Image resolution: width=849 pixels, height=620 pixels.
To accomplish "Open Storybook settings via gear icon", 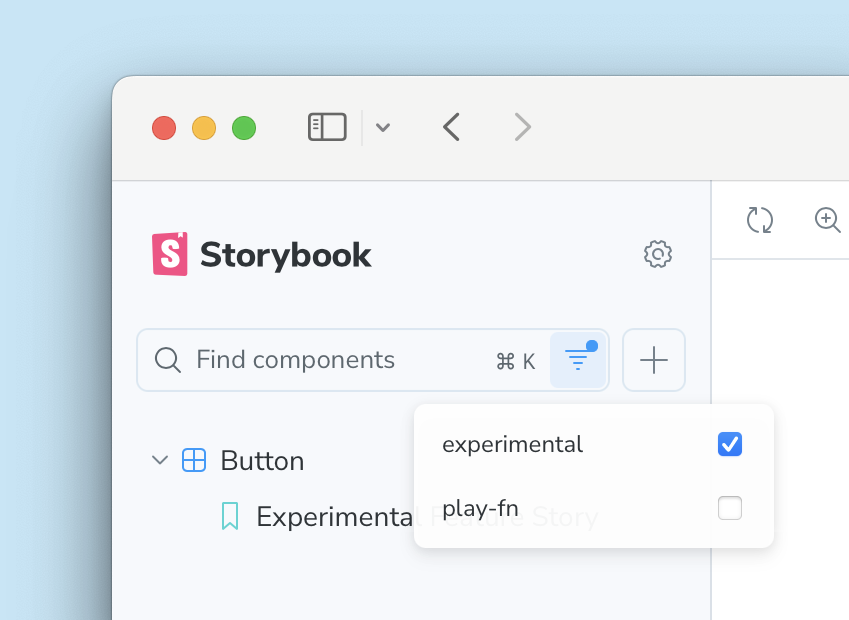I will click(657, 254).
